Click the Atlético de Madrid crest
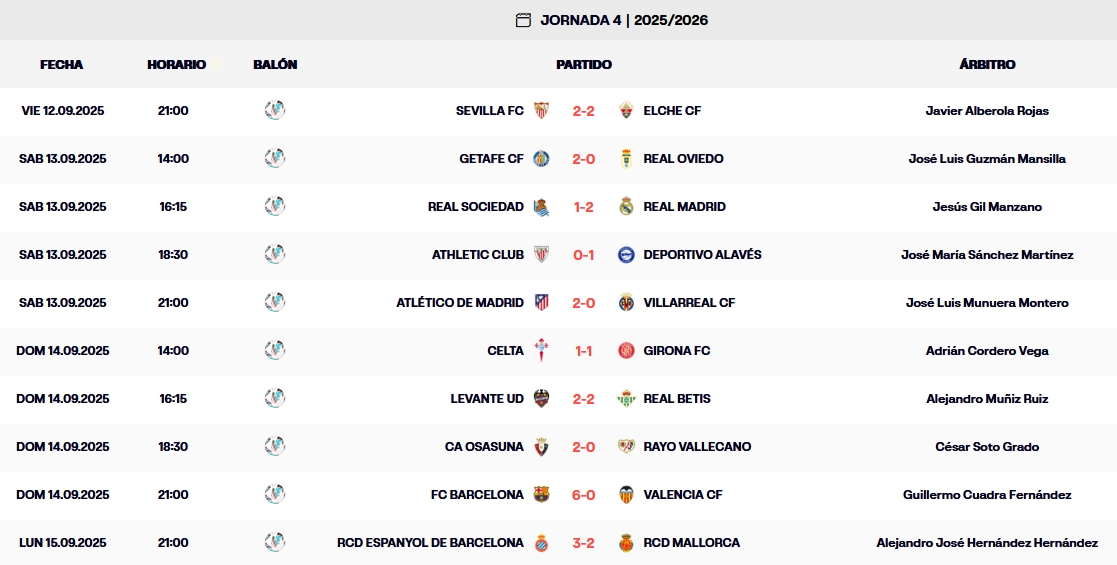 [541, 303]
